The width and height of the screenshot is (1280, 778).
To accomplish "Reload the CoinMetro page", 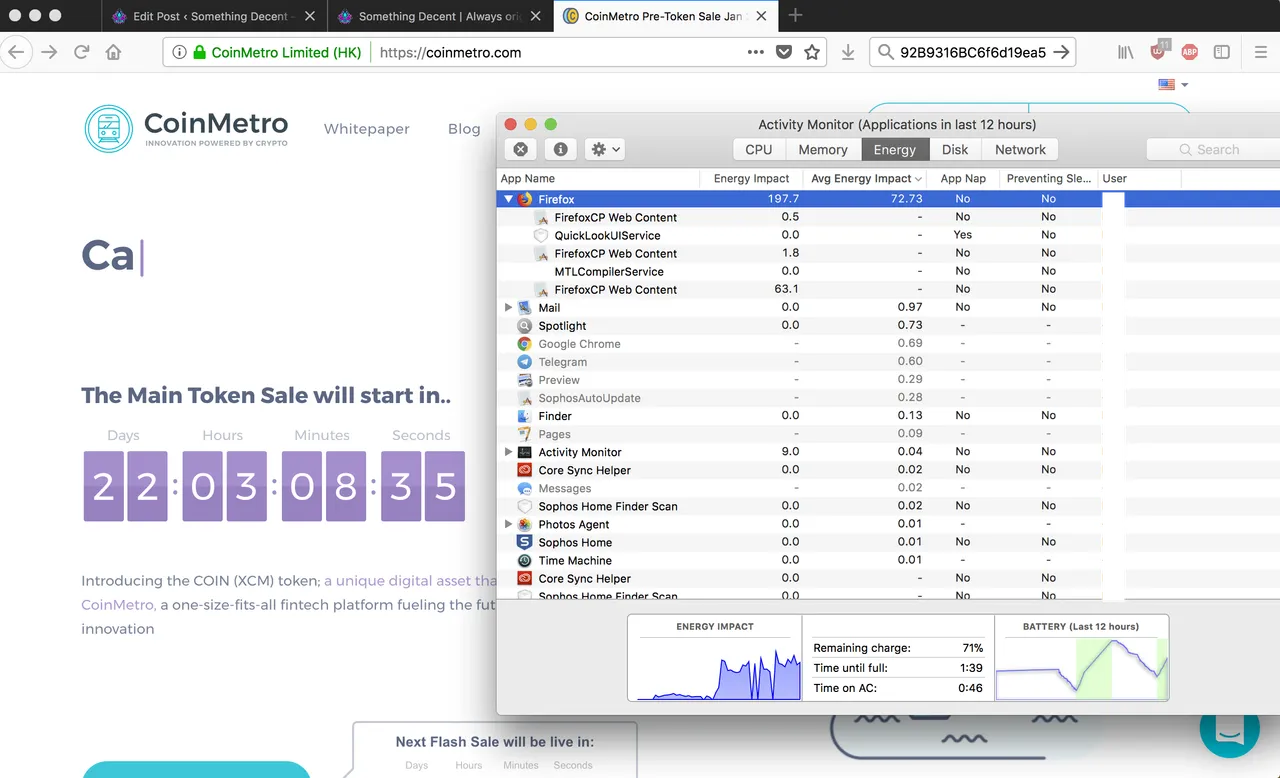I will pos(81,52).
